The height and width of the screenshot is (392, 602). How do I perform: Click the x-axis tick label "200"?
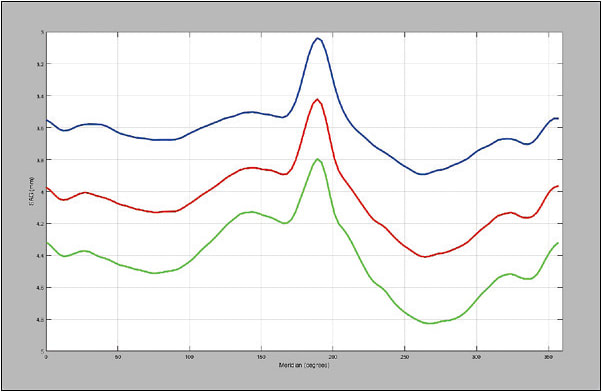pyautogui.click(x=333, y=357)
